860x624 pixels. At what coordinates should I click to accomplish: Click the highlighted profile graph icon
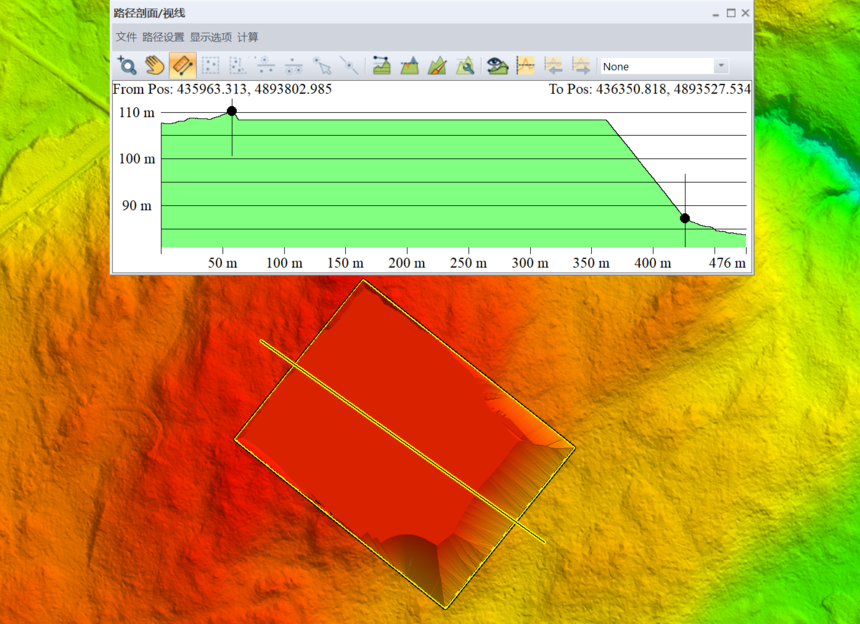pyautogui.click(x=525, y=66)
